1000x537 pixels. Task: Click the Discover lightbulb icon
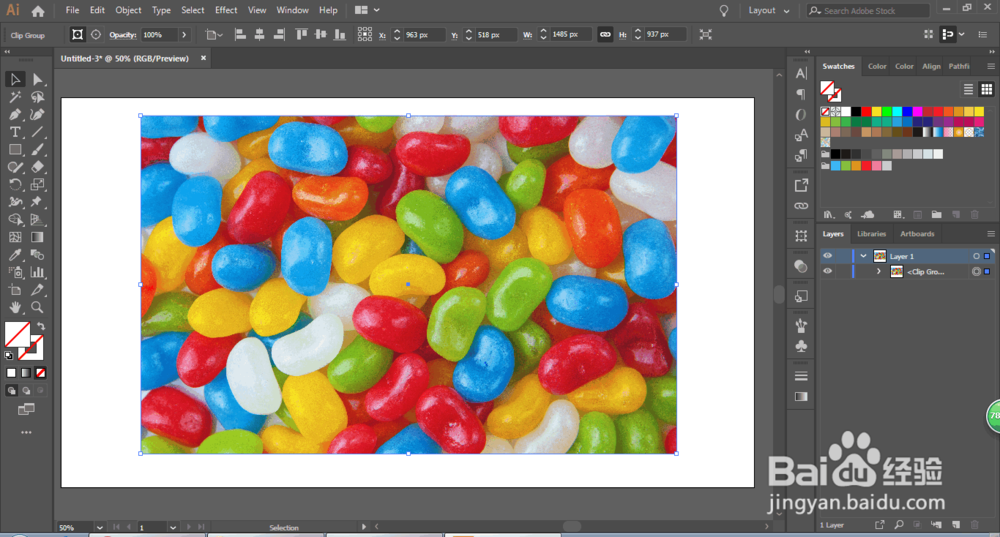[x=724, y=11]
